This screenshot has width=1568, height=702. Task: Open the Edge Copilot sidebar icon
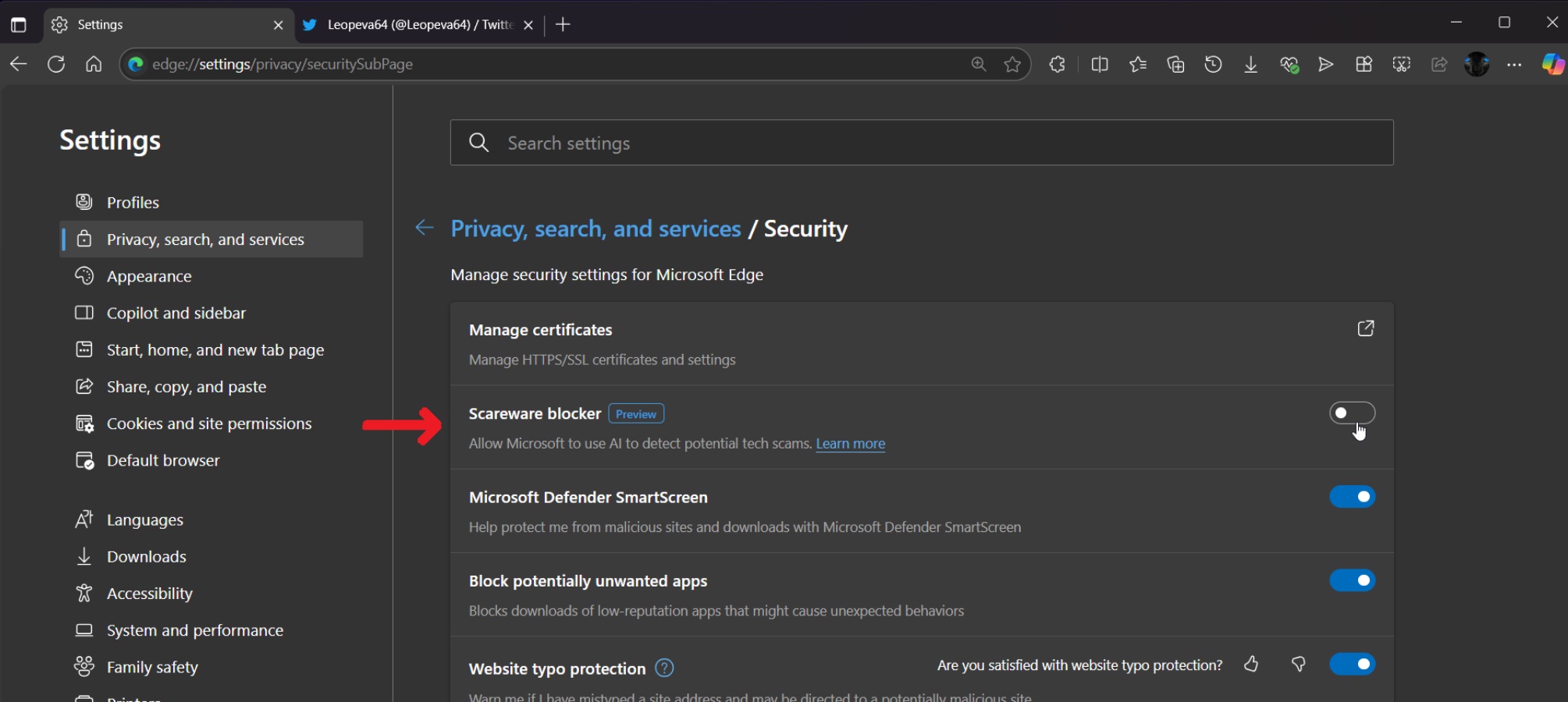coord(1552,64)
